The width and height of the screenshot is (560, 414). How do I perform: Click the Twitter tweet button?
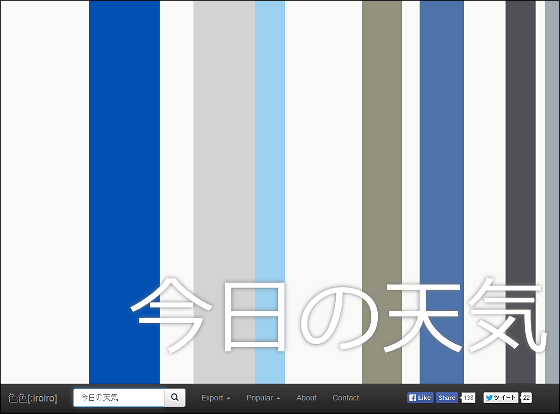tap(501, 398)
